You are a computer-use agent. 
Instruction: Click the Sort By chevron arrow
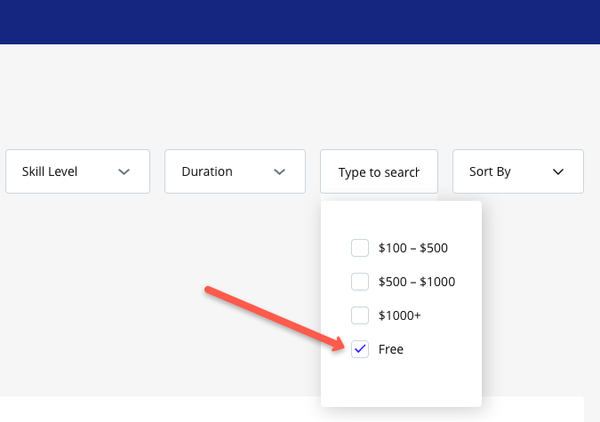point(558,172)
